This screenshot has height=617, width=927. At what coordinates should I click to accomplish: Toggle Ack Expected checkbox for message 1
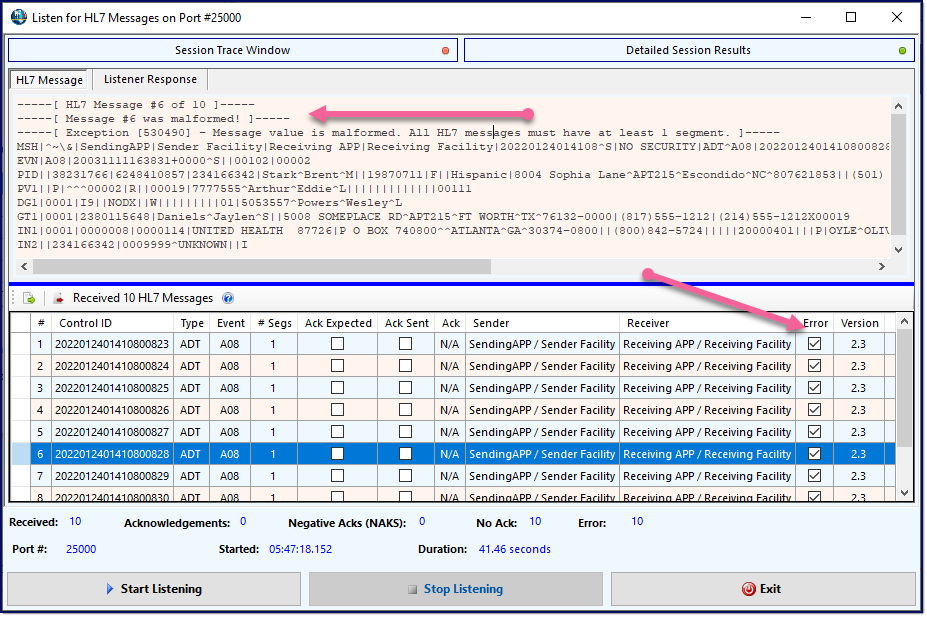(337, 343)
